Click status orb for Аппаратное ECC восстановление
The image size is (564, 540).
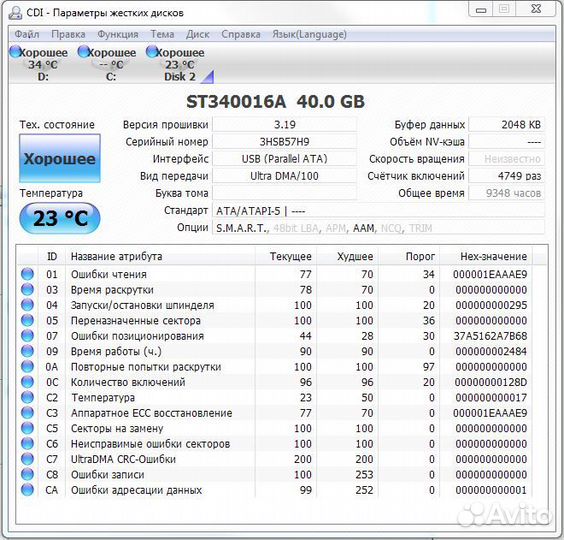pos(27,413)
